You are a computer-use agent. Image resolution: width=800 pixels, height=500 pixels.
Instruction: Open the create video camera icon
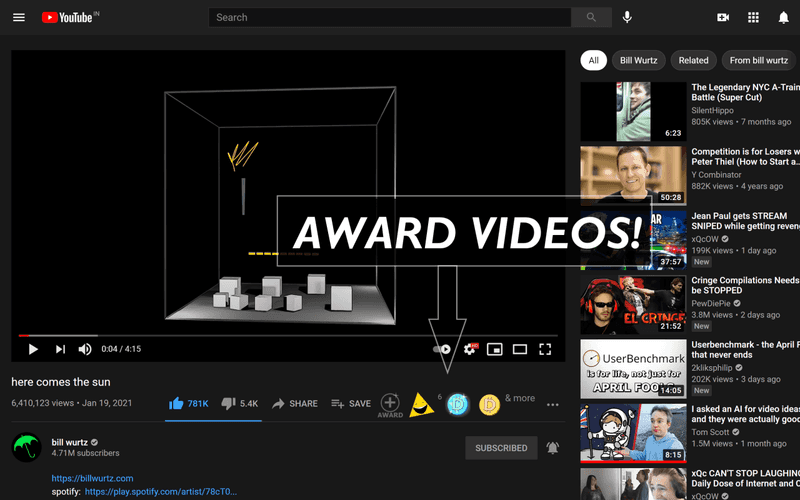pos(723,17)
